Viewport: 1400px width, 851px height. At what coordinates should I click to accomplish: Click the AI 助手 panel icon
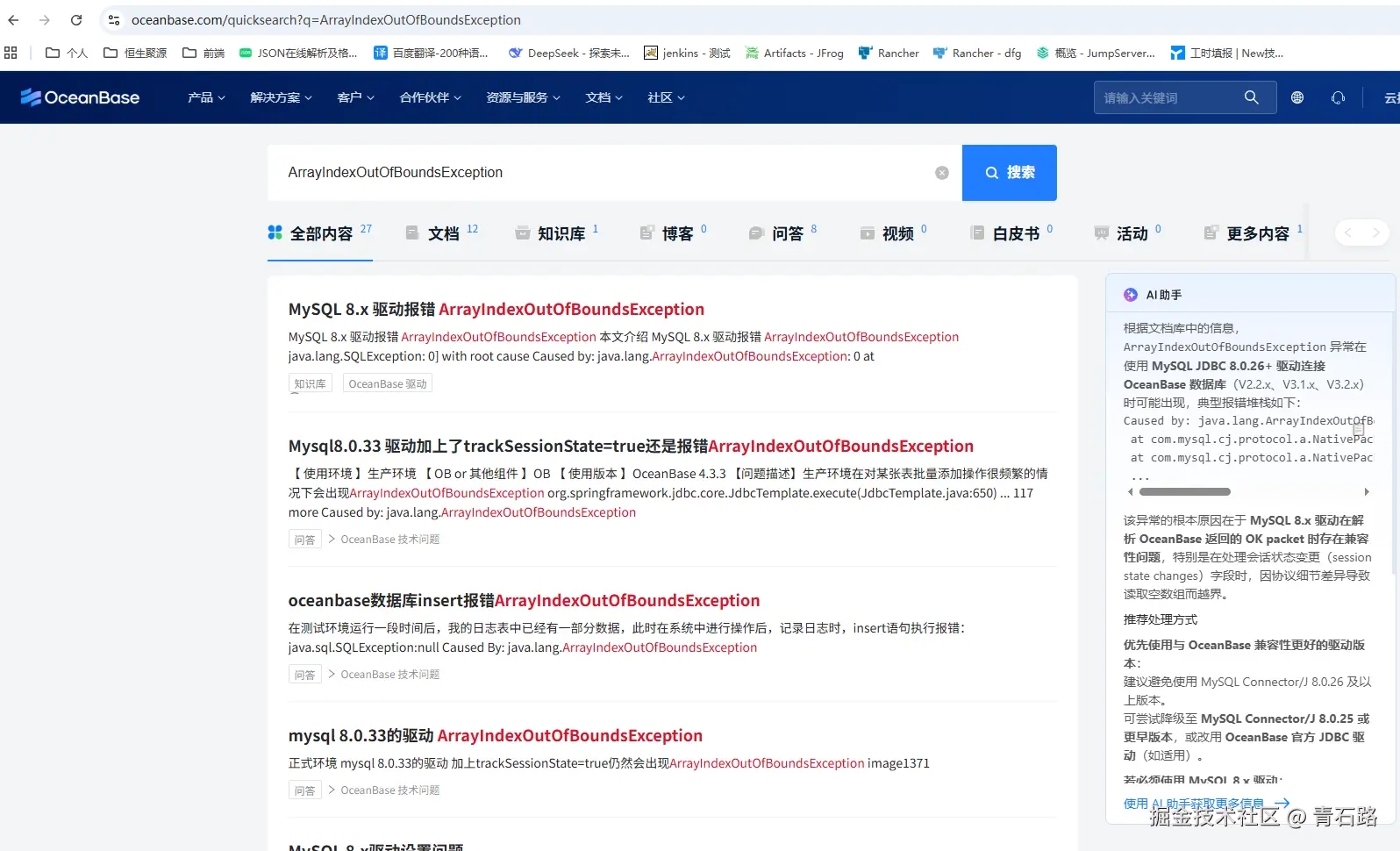[x=1131, y=295]
